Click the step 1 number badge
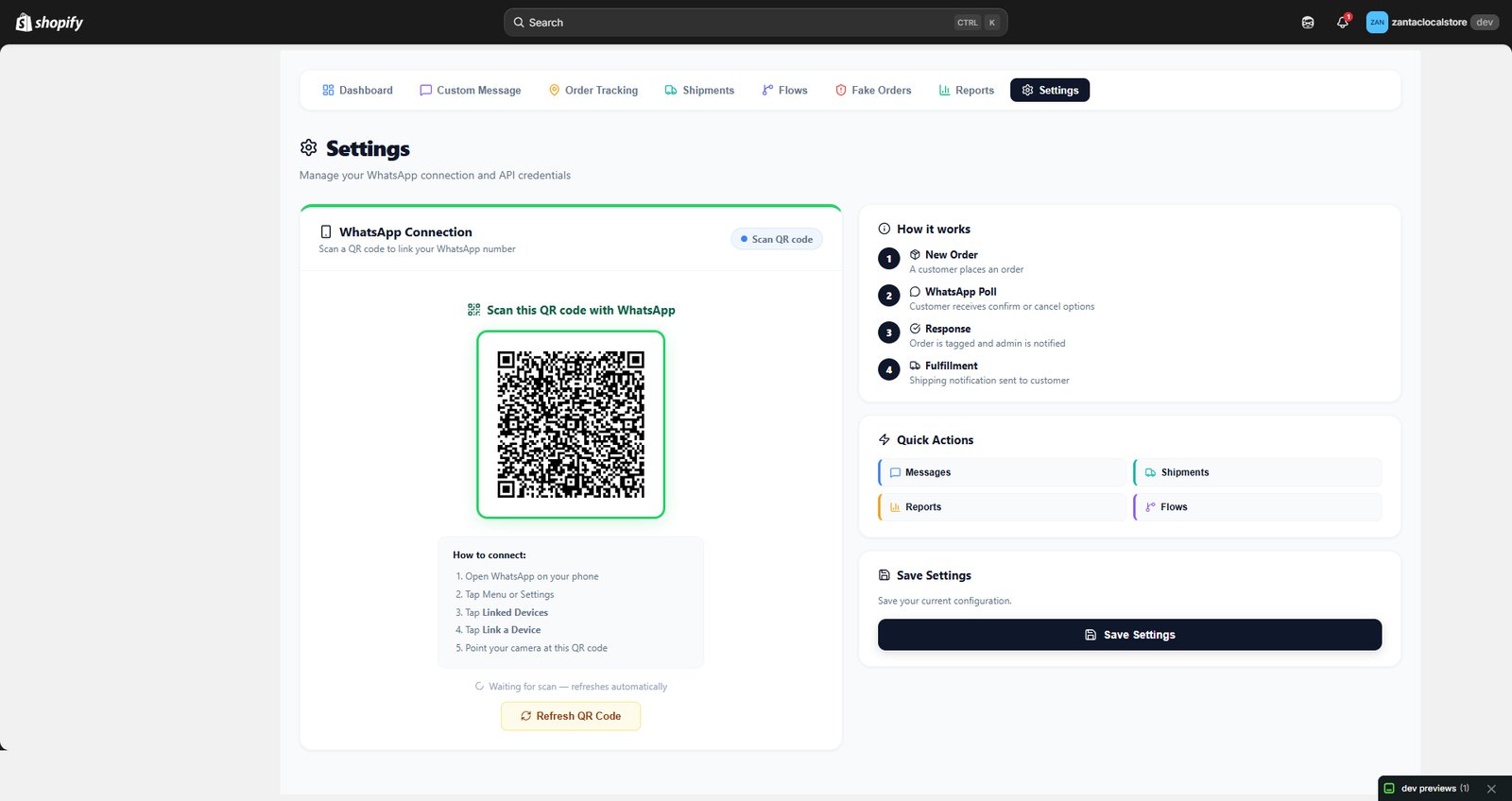The height and width of the screenshot is (801, 1512). pos(888,259)
